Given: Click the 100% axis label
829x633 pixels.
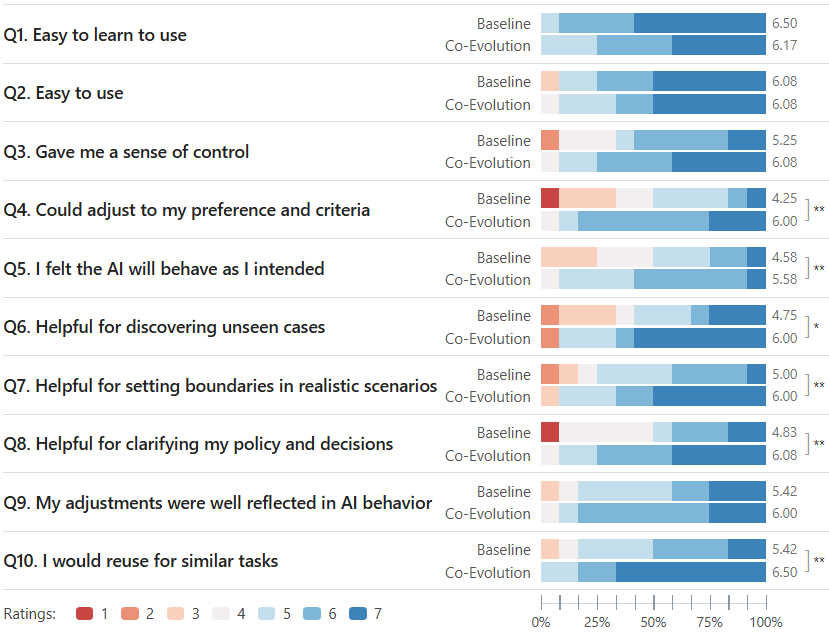Looking at the screenshot, I should click(x=766, y=622).
